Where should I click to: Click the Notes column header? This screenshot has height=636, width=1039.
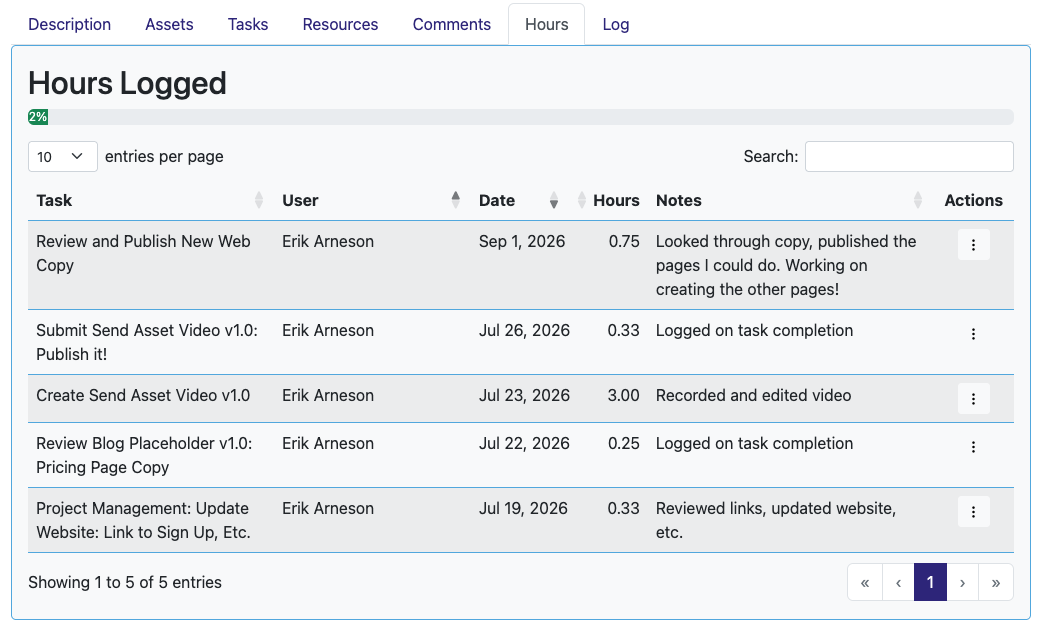click(x=679, y=200)
